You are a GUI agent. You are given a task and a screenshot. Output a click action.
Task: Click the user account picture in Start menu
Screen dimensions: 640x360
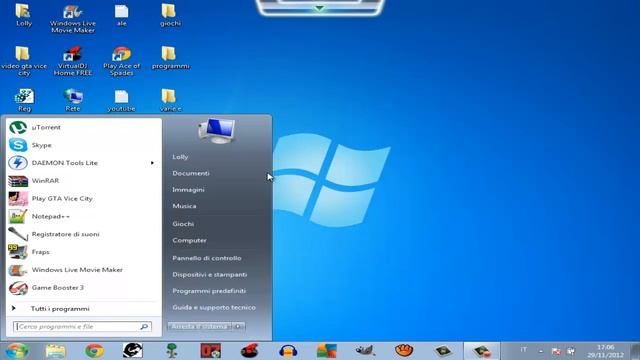[x=217, y=131]
